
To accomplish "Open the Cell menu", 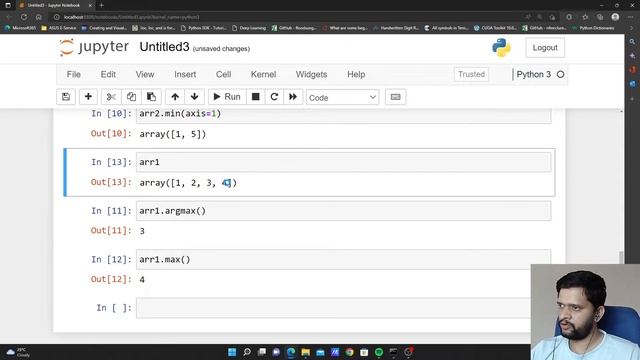I will pos(223,74).
